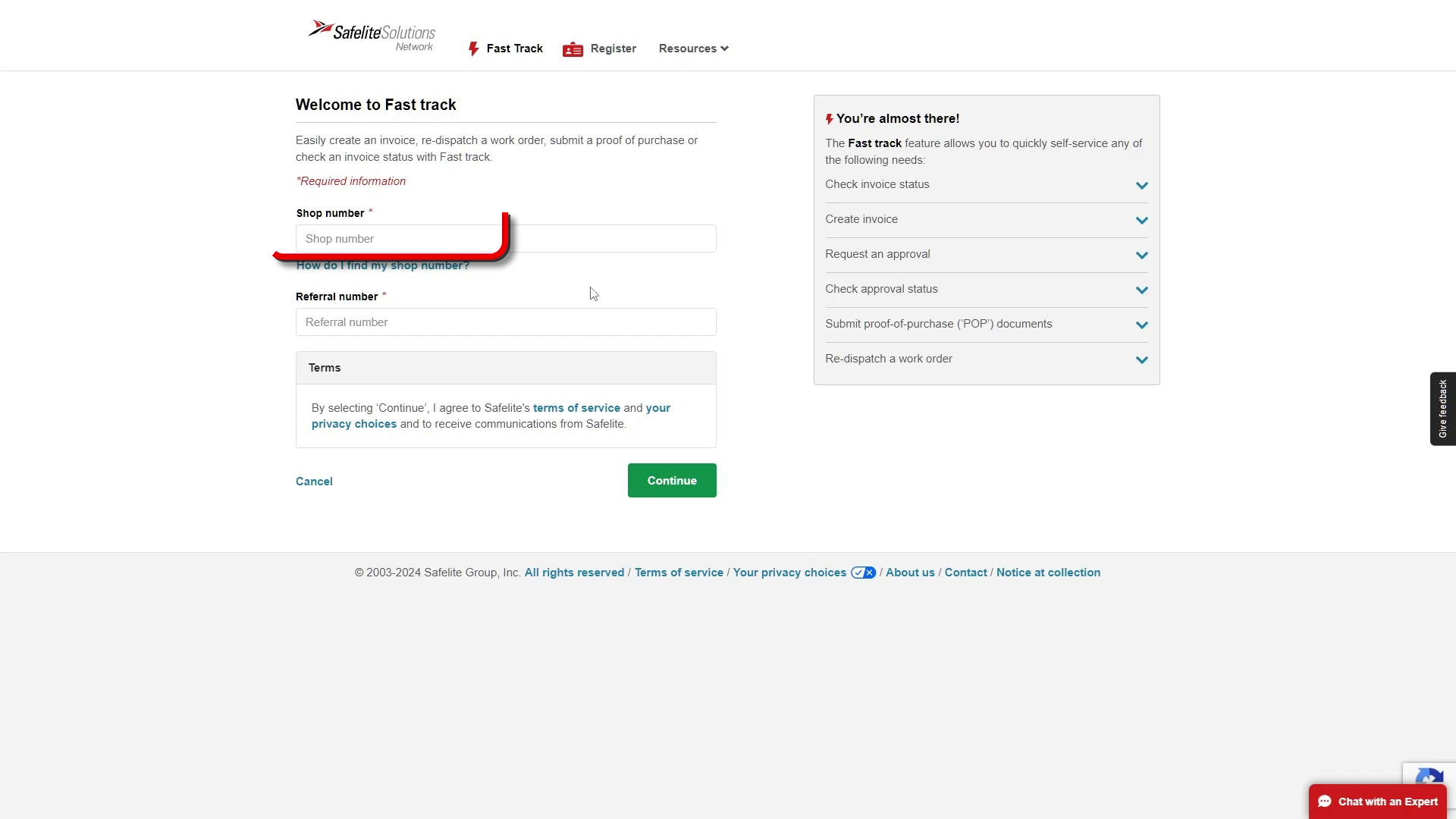Focus the Referral number input field
This screenshot has height=819, width=1456.
[506, 322]
